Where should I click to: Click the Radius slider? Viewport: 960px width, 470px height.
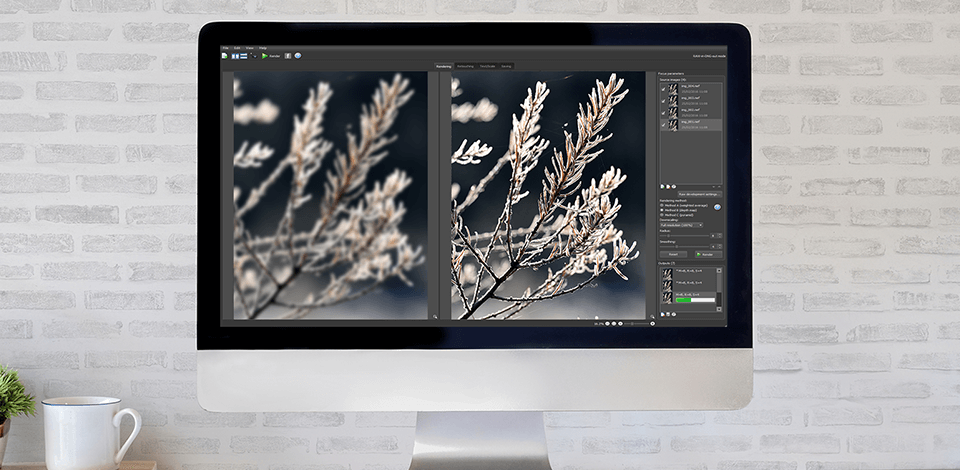[684, 236]
